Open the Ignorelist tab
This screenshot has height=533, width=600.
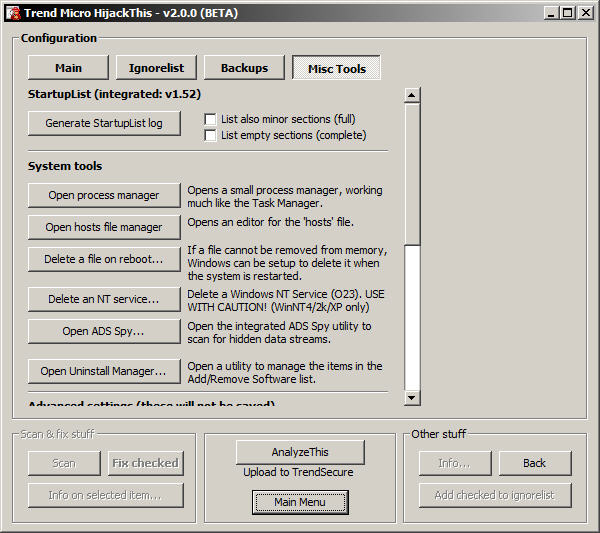click(156, 68)
